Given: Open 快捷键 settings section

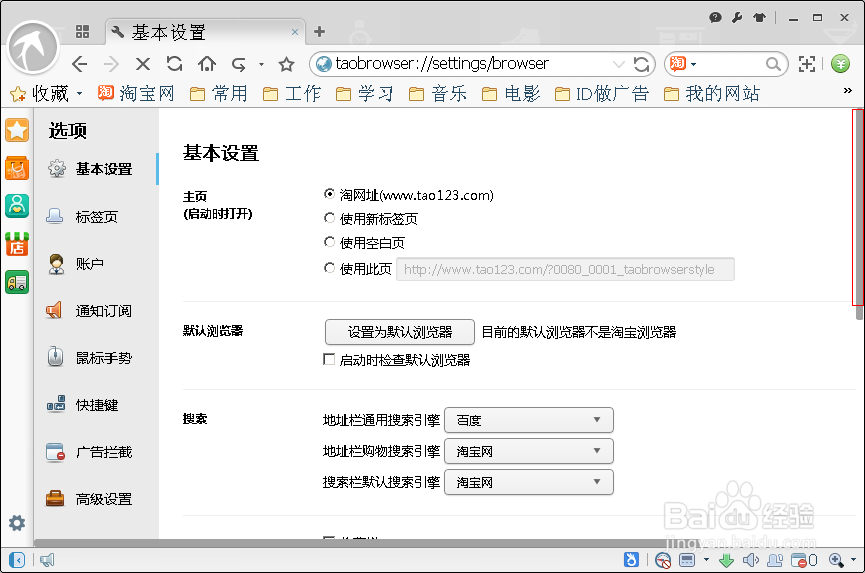Looking at the screenshot, I should tap(97, 405).
